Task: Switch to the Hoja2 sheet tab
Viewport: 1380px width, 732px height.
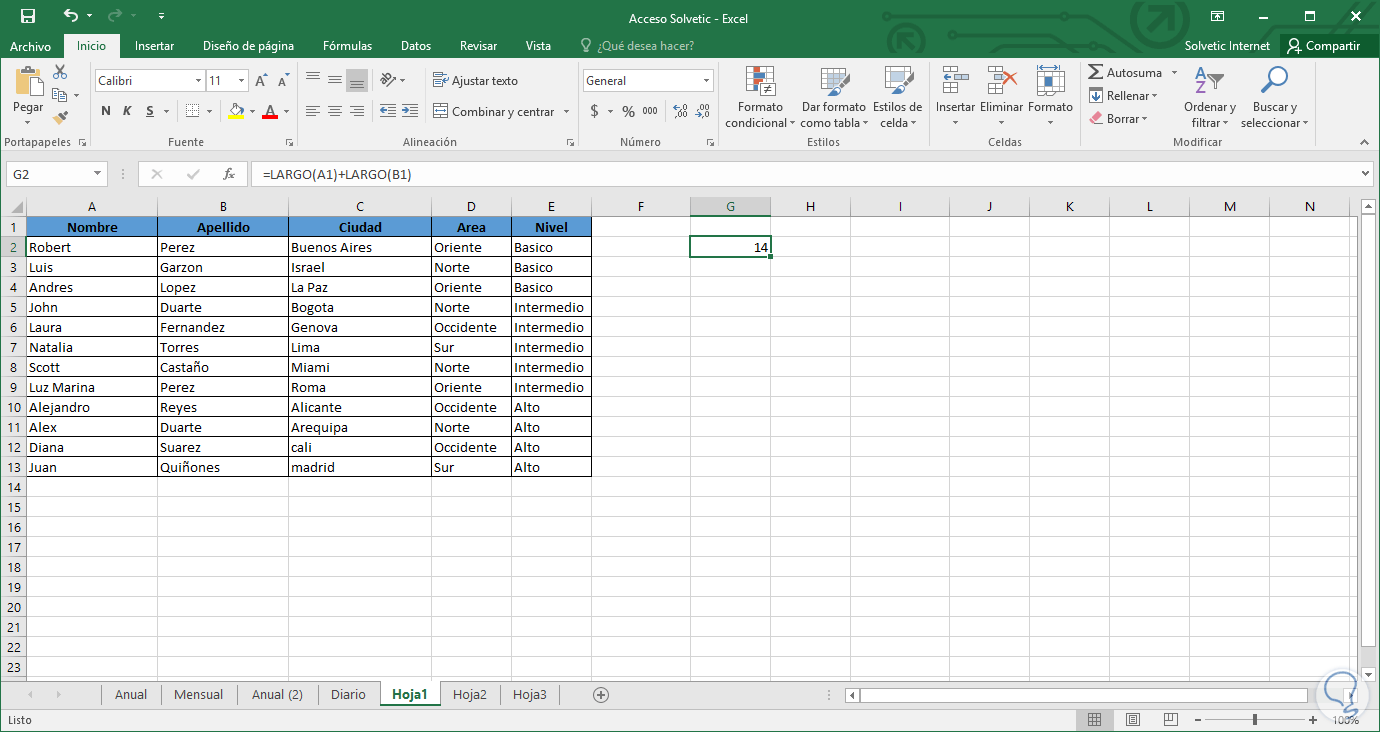Action: 469,695
